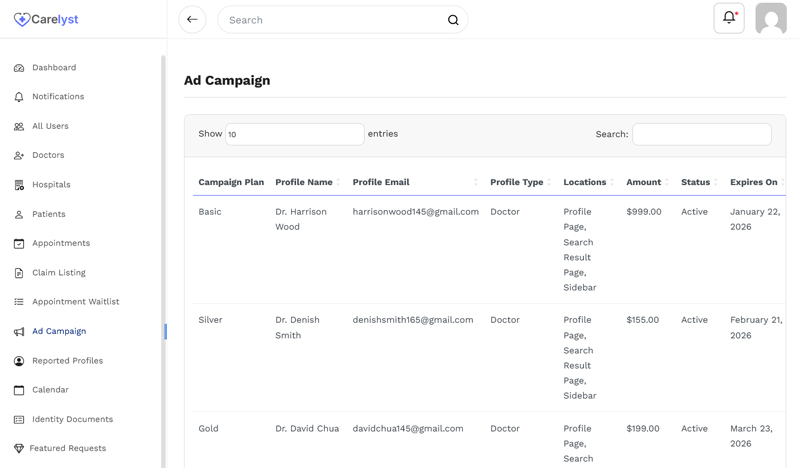The width and height of the screenshot is (800, 468).
Task: Click profile name Dr. David Chua
Action: (307, 429)
